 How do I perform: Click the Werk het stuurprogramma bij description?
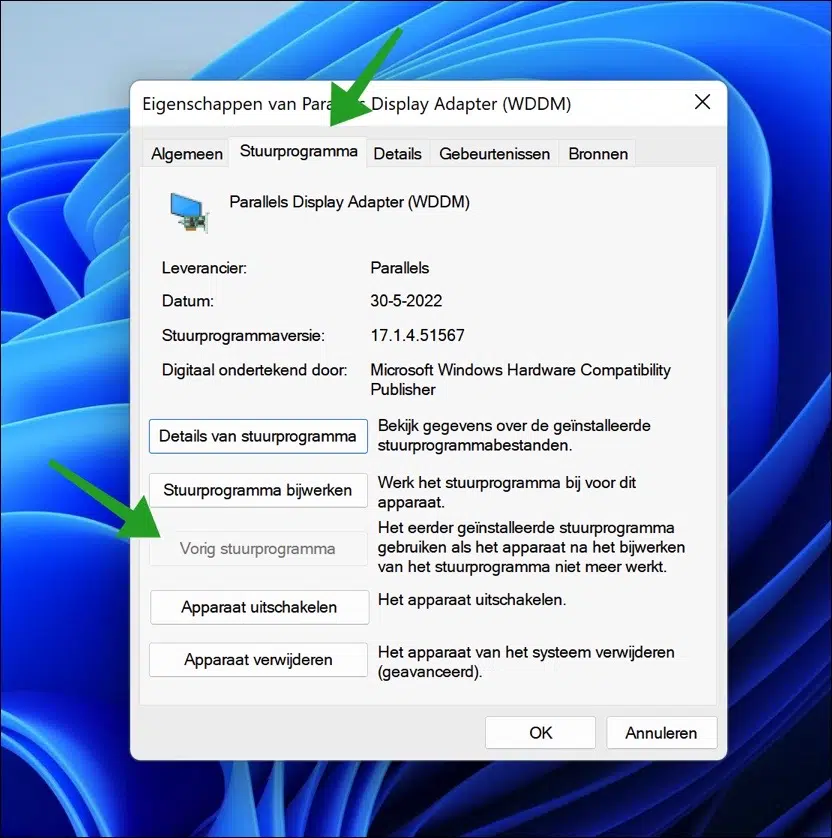(507, 492)
